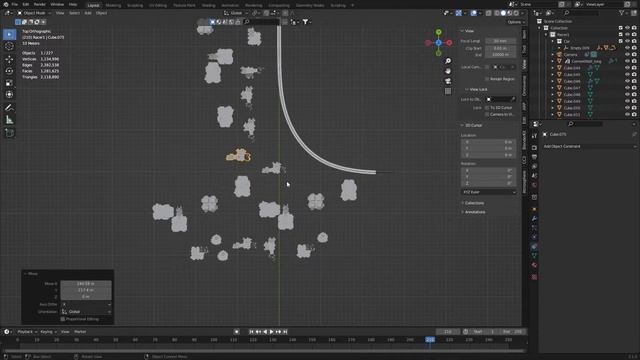This screenshot has height=360, width=640.
Task: Select the Select Box tool in toolbar
Action: point(9,35)
